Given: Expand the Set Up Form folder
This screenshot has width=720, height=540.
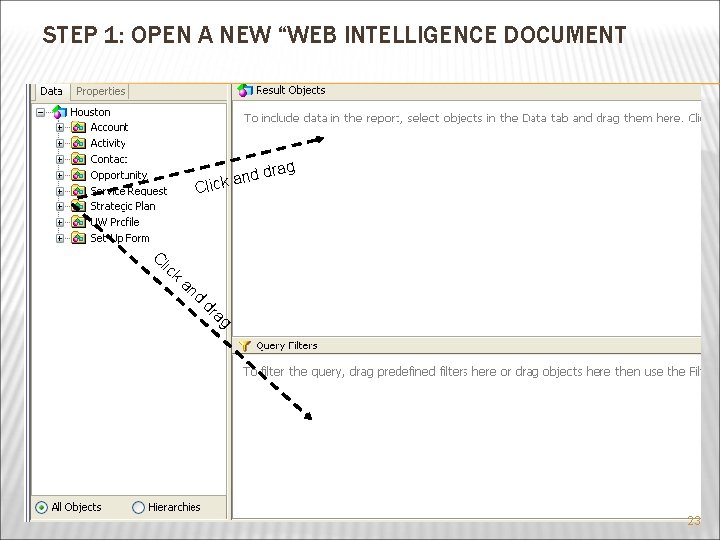Looking at the screenshot, I should (60, 238).
